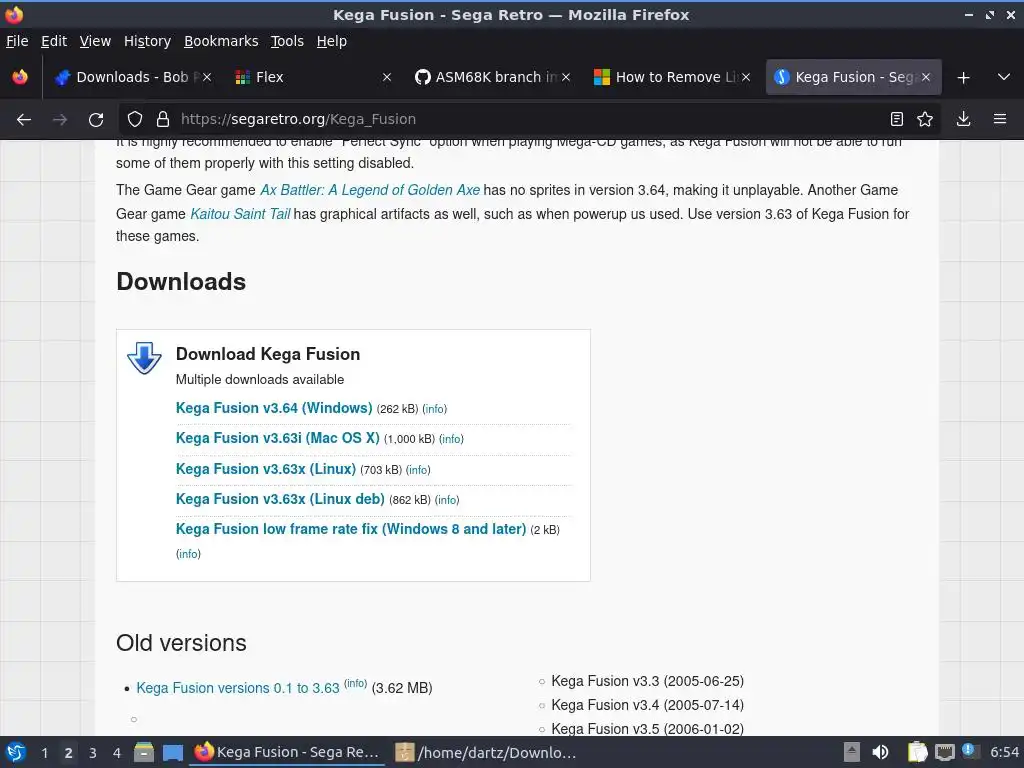This screenshot has width=1024, height=768.
Task: Open the Lubuntu start menu
Action: (16, 752)
